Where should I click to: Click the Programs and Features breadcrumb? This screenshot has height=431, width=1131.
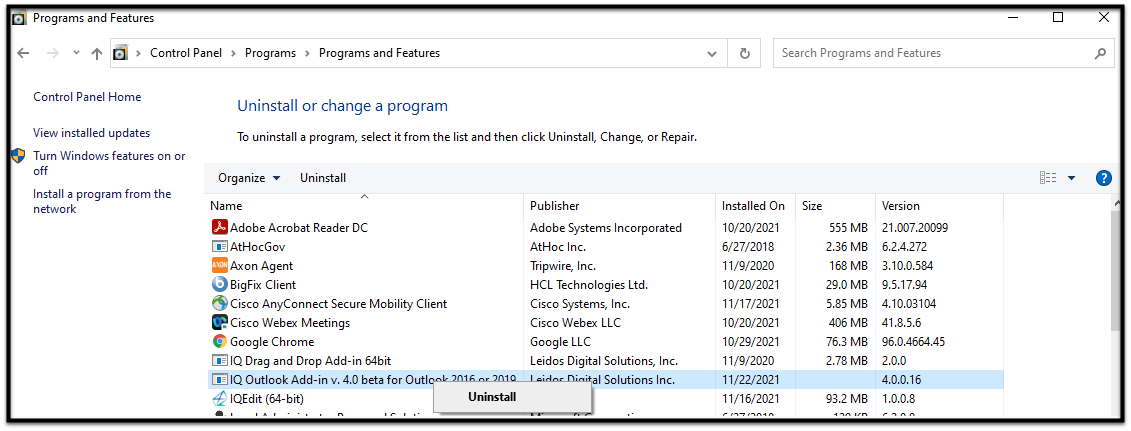point(379,53)
